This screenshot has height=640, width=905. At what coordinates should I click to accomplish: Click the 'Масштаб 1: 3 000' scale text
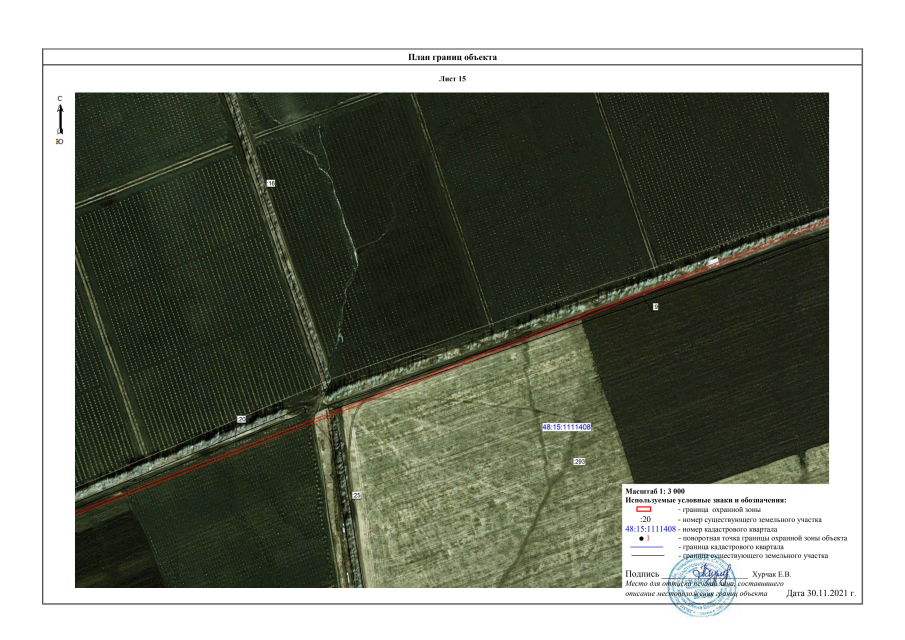pyautogui.click(x=655, y=491)
